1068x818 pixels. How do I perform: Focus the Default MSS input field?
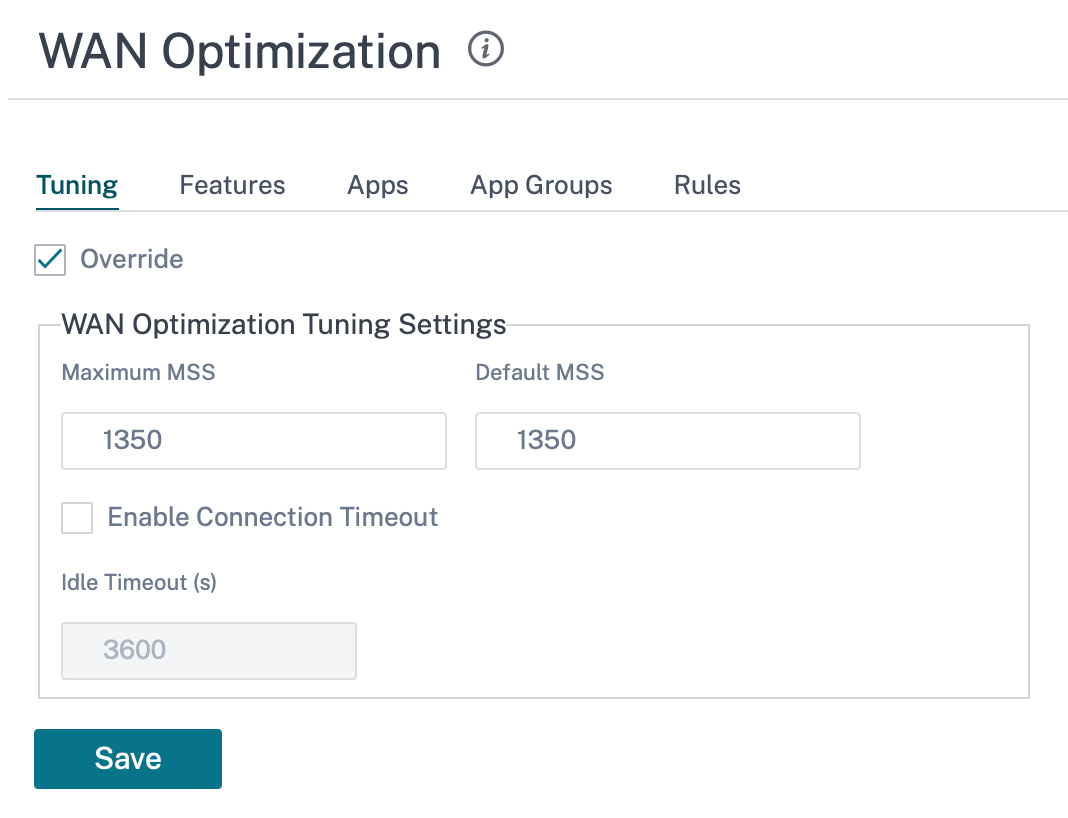tap(668, 441)
